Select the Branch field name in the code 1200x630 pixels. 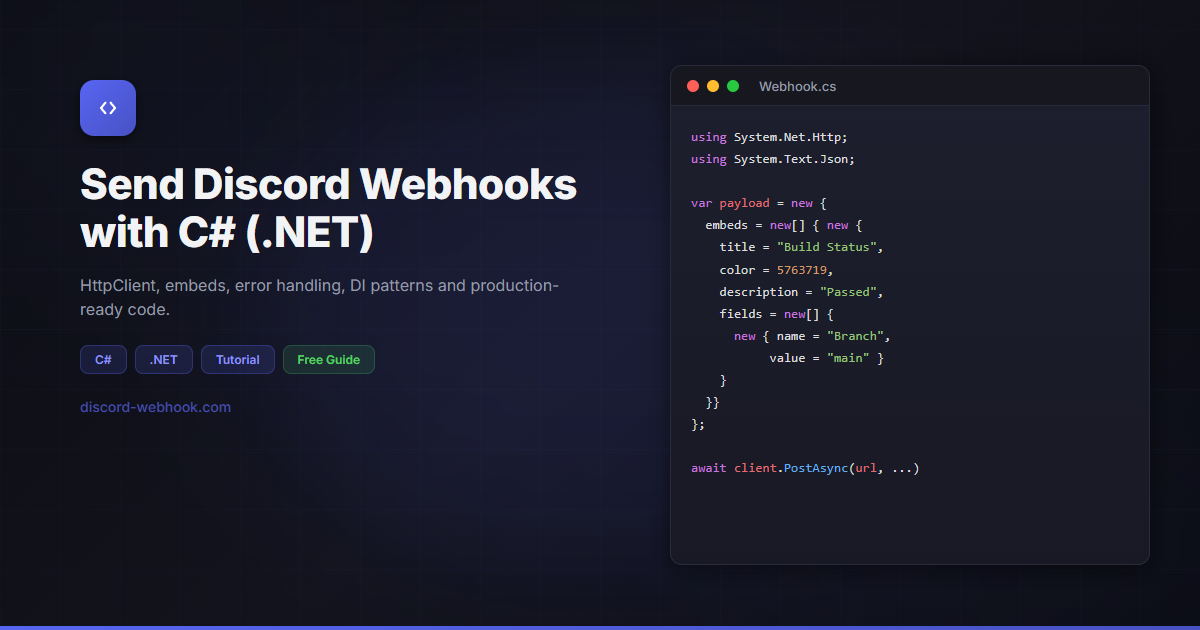click(x=855, y=335)
